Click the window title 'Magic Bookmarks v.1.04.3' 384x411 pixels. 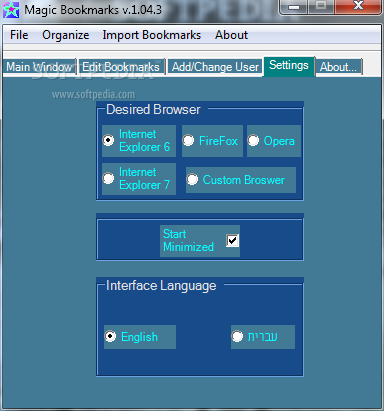coord(93,10)
